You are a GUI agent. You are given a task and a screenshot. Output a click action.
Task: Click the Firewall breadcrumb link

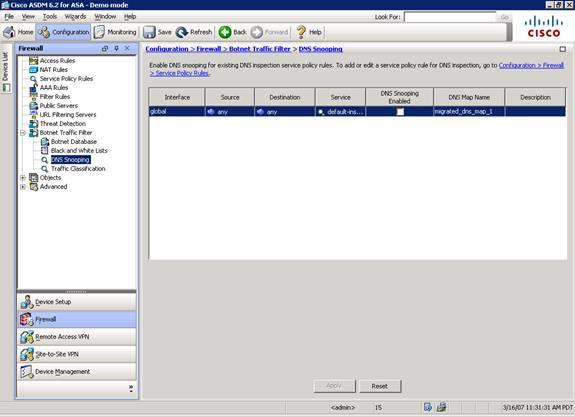pyautogui.click(x=209, y=49)
